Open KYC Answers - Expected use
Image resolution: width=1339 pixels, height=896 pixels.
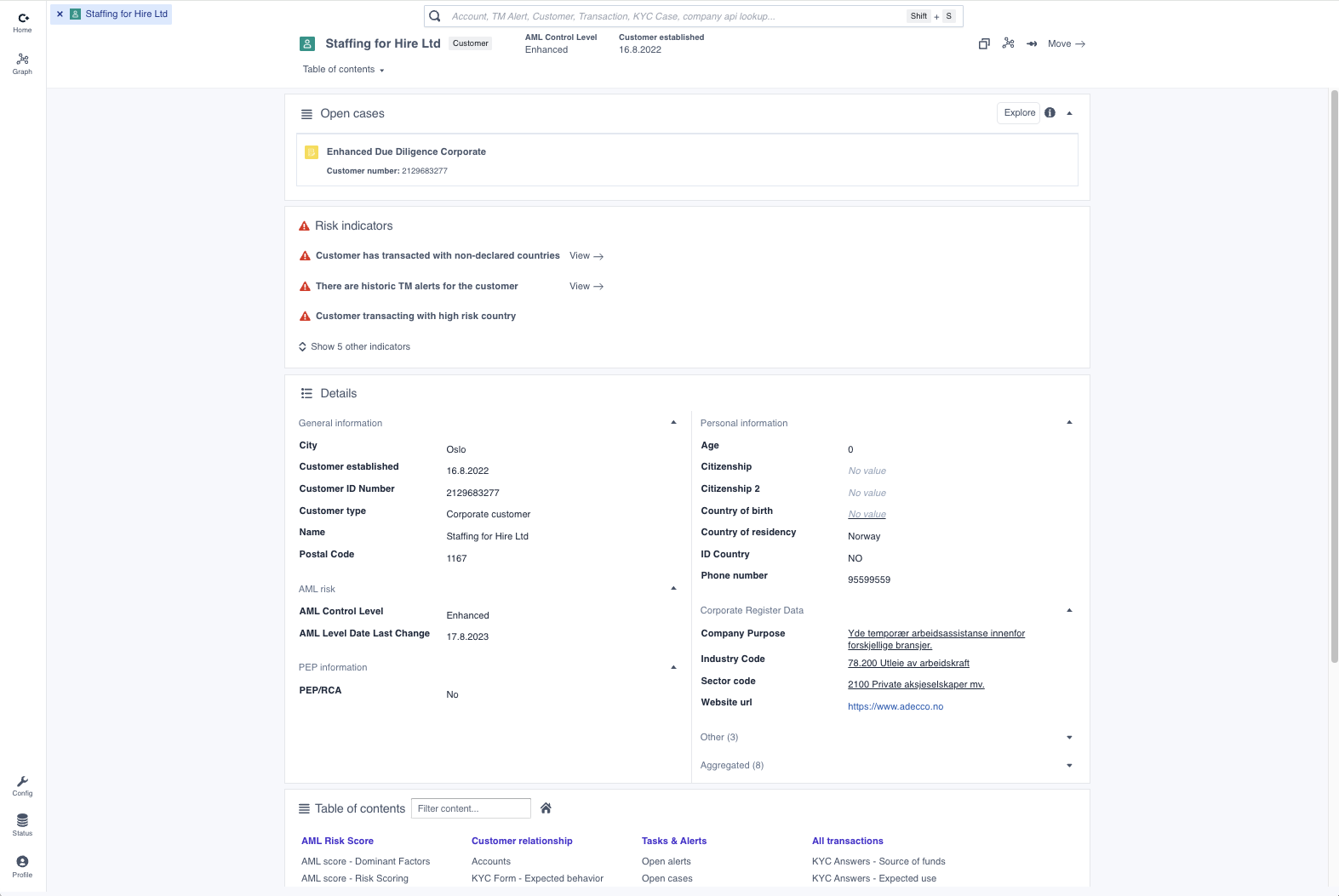pyautogui.click(x=874, y=879)
